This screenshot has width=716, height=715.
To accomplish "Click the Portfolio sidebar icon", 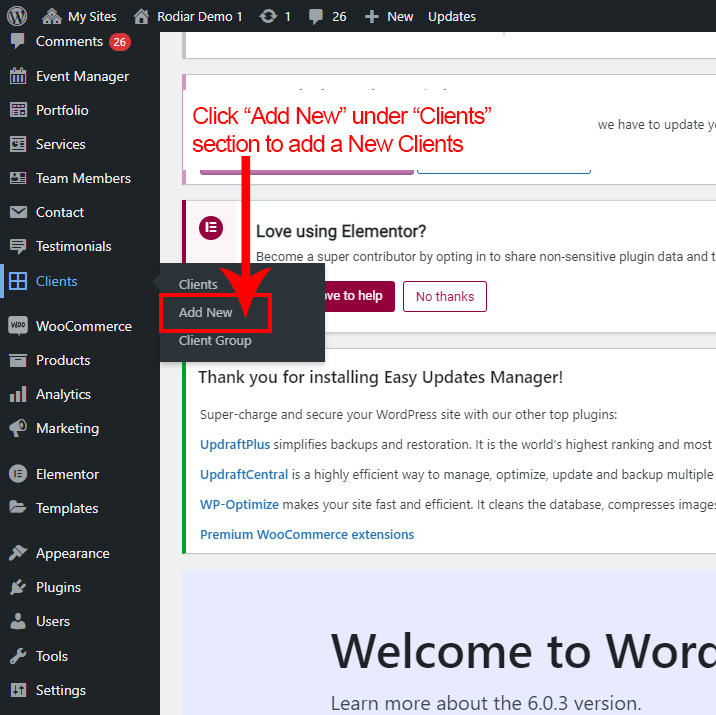I will click(18, 110).
